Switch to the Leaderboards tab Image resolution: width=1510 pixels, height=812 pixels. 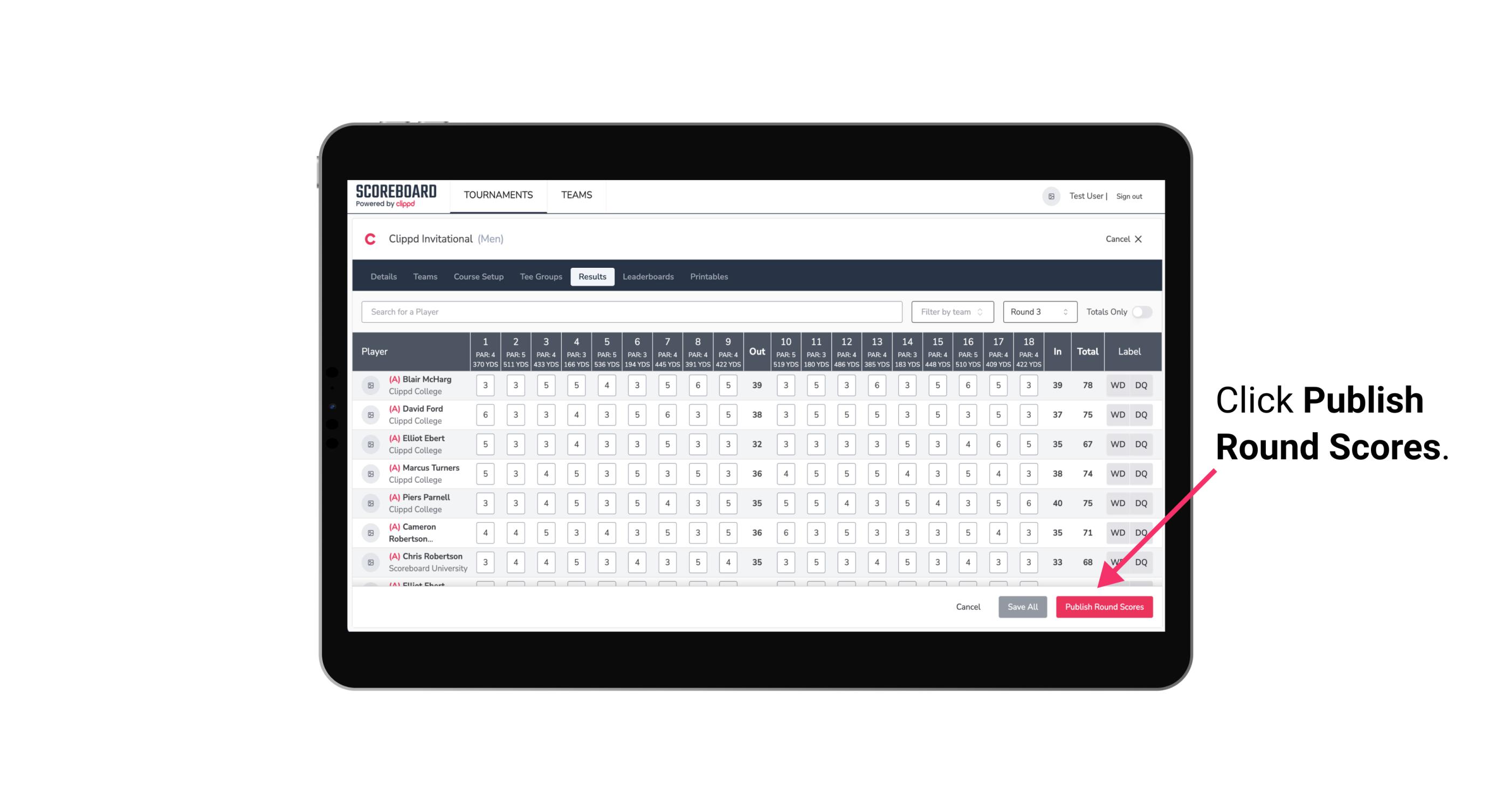[x=649, y=276]
